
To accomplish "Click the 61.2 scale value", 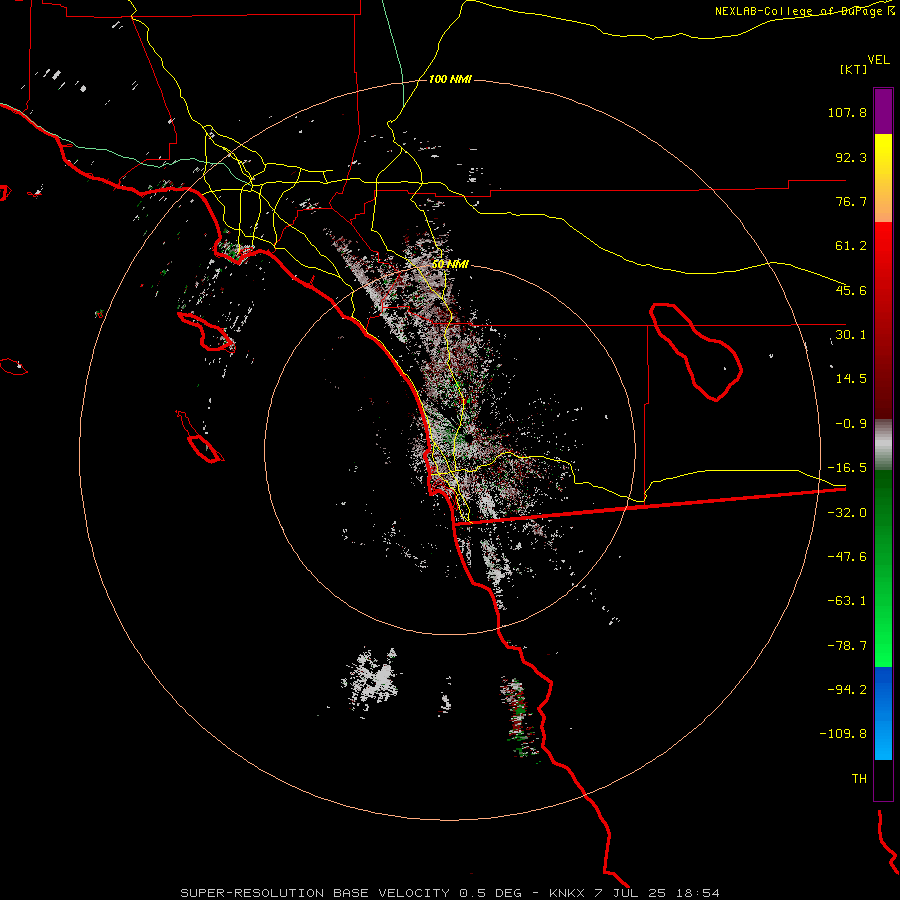I will (851, 246).
